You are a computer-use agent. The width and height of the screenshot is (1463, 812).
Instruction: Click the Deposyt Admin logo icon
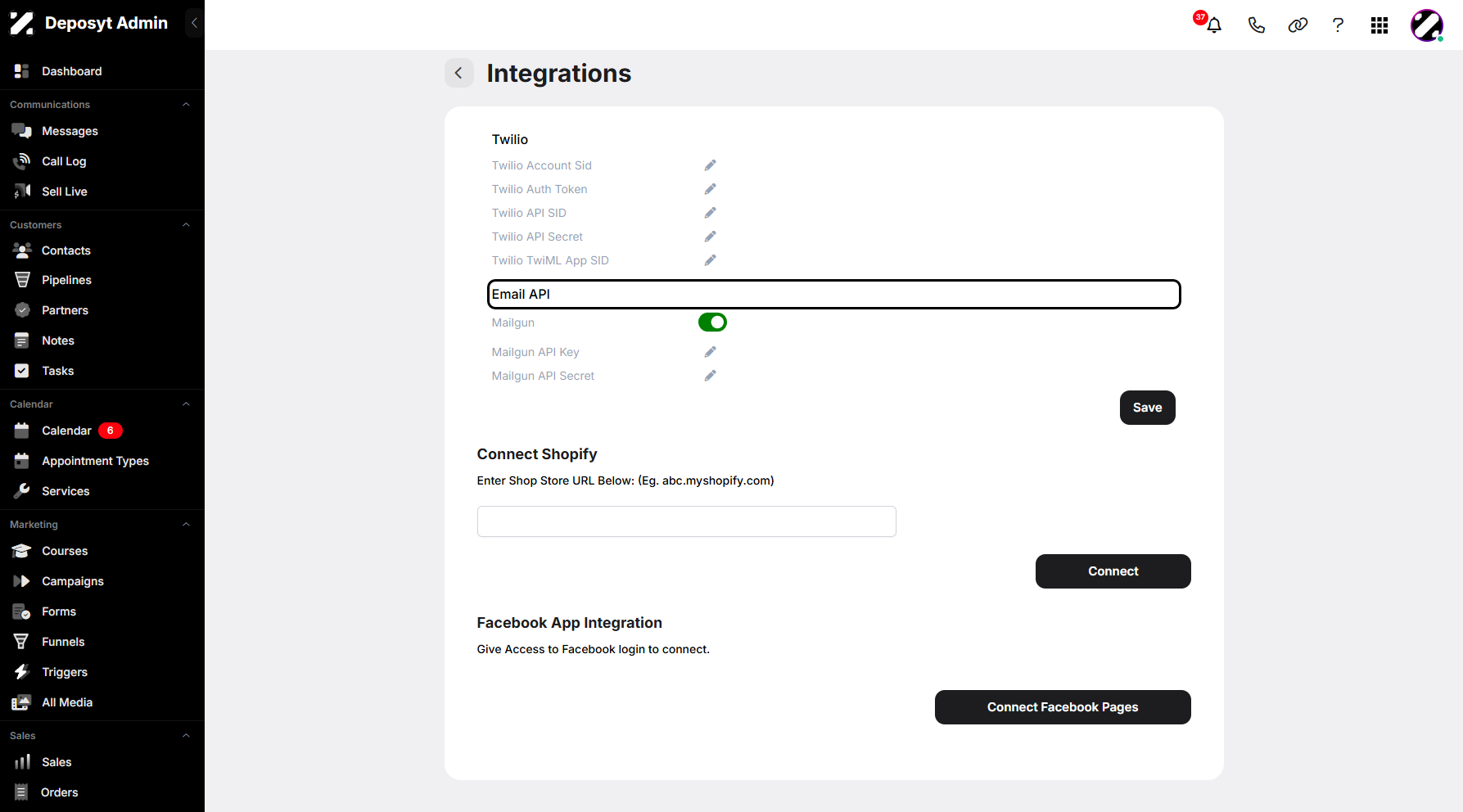[x=22, y=23]
